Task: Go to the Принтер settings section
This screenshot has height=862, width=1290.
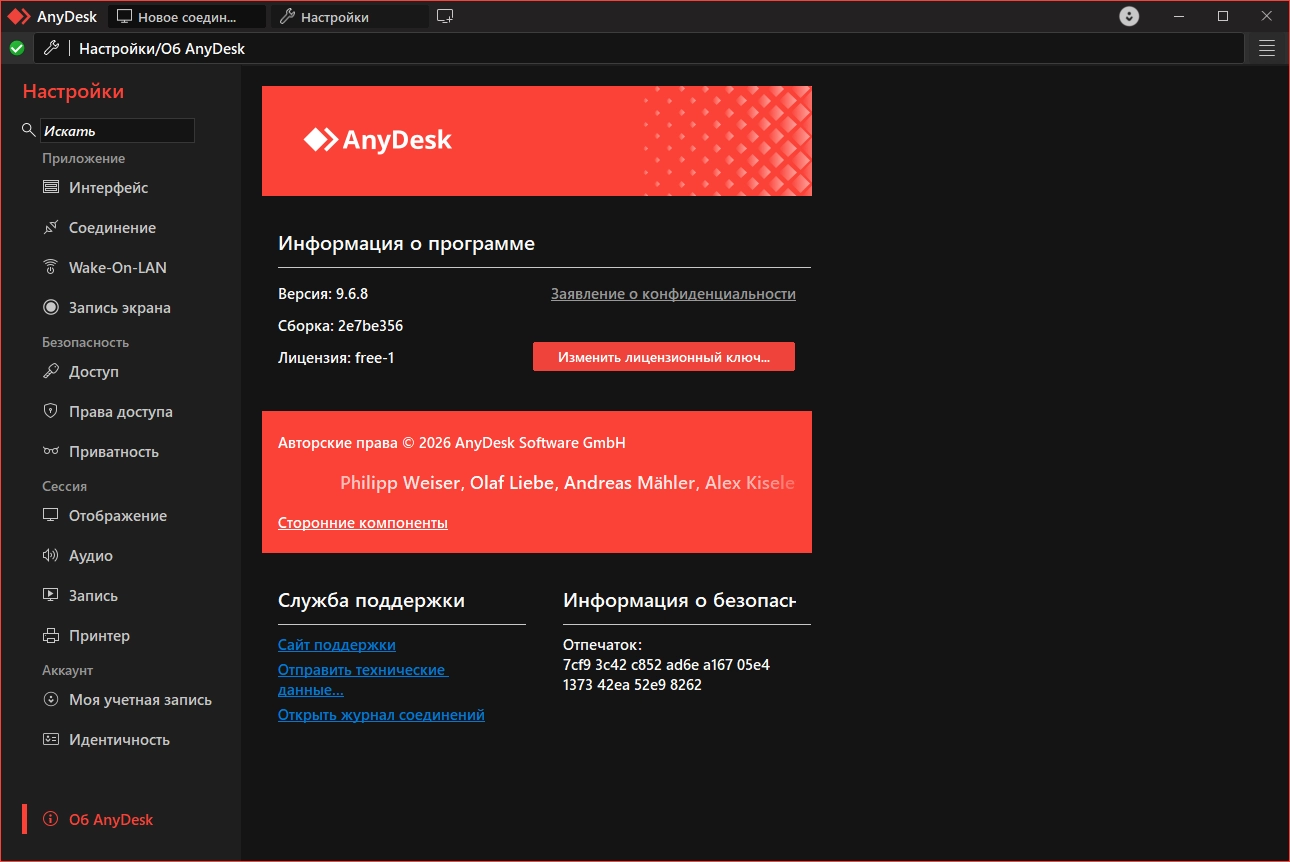Action: point(99,636)
